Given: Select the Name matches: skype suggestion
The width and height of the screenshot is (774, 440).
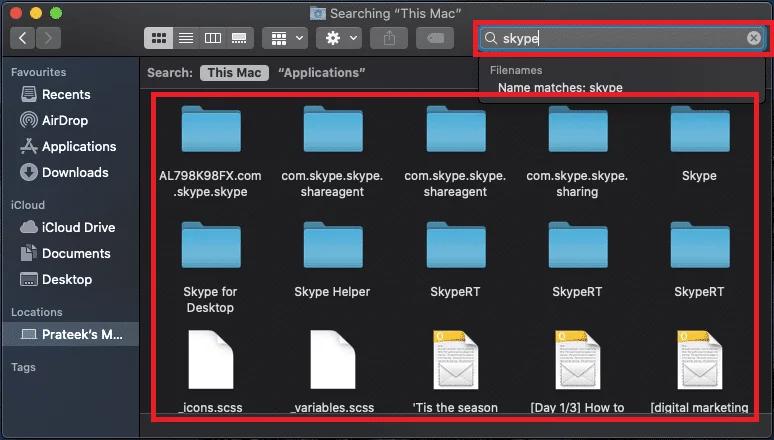Looking at the screenshot, I should click(560, 87).
